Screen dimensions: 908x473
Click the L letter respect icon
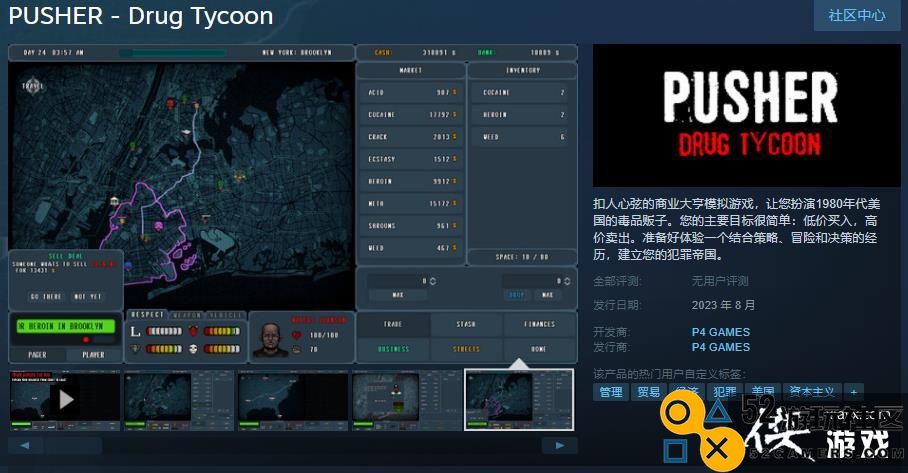(x=135, y=331)
